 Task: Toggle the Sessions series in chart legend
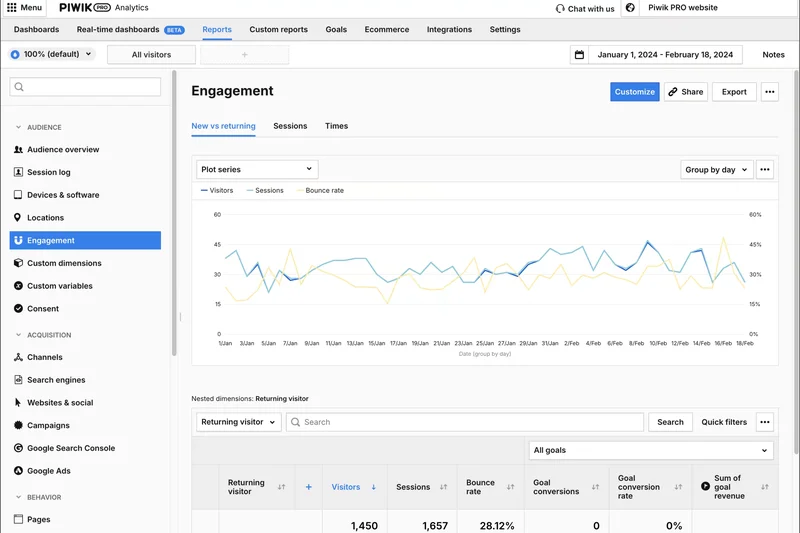coord(265,190)
